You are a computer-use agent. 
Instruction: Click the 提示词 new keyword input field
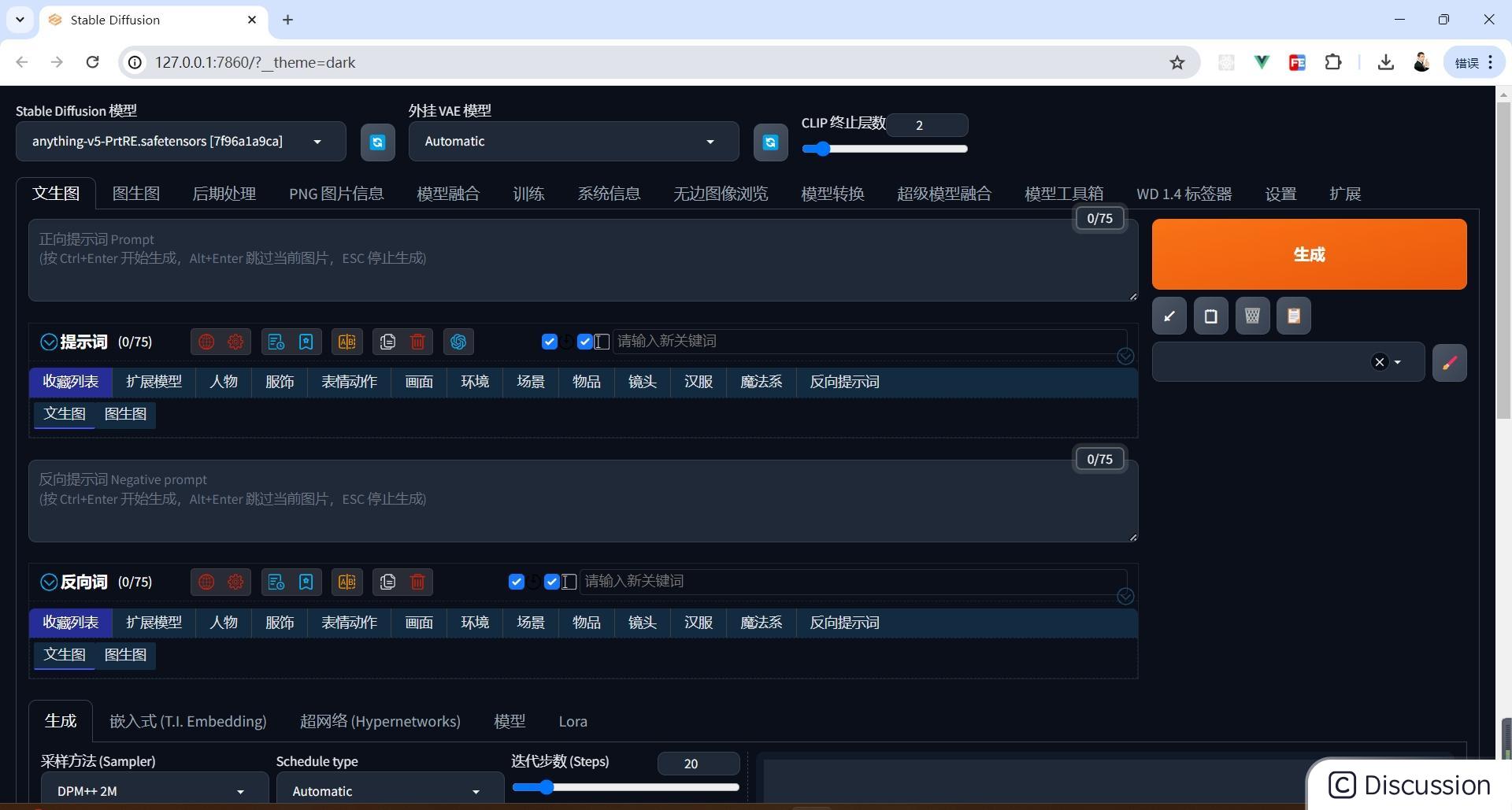coord(869,341)
